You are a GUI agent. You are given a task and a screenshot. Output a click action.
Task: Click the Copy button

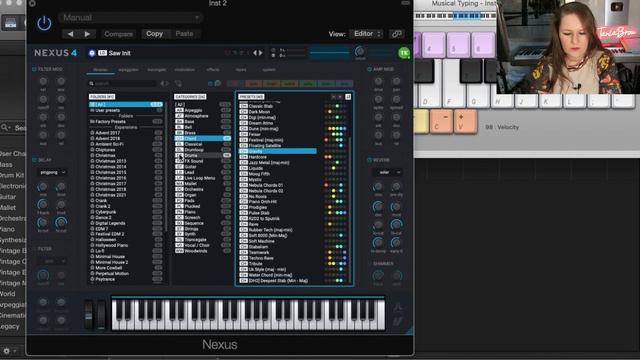[x=154, y=34]
